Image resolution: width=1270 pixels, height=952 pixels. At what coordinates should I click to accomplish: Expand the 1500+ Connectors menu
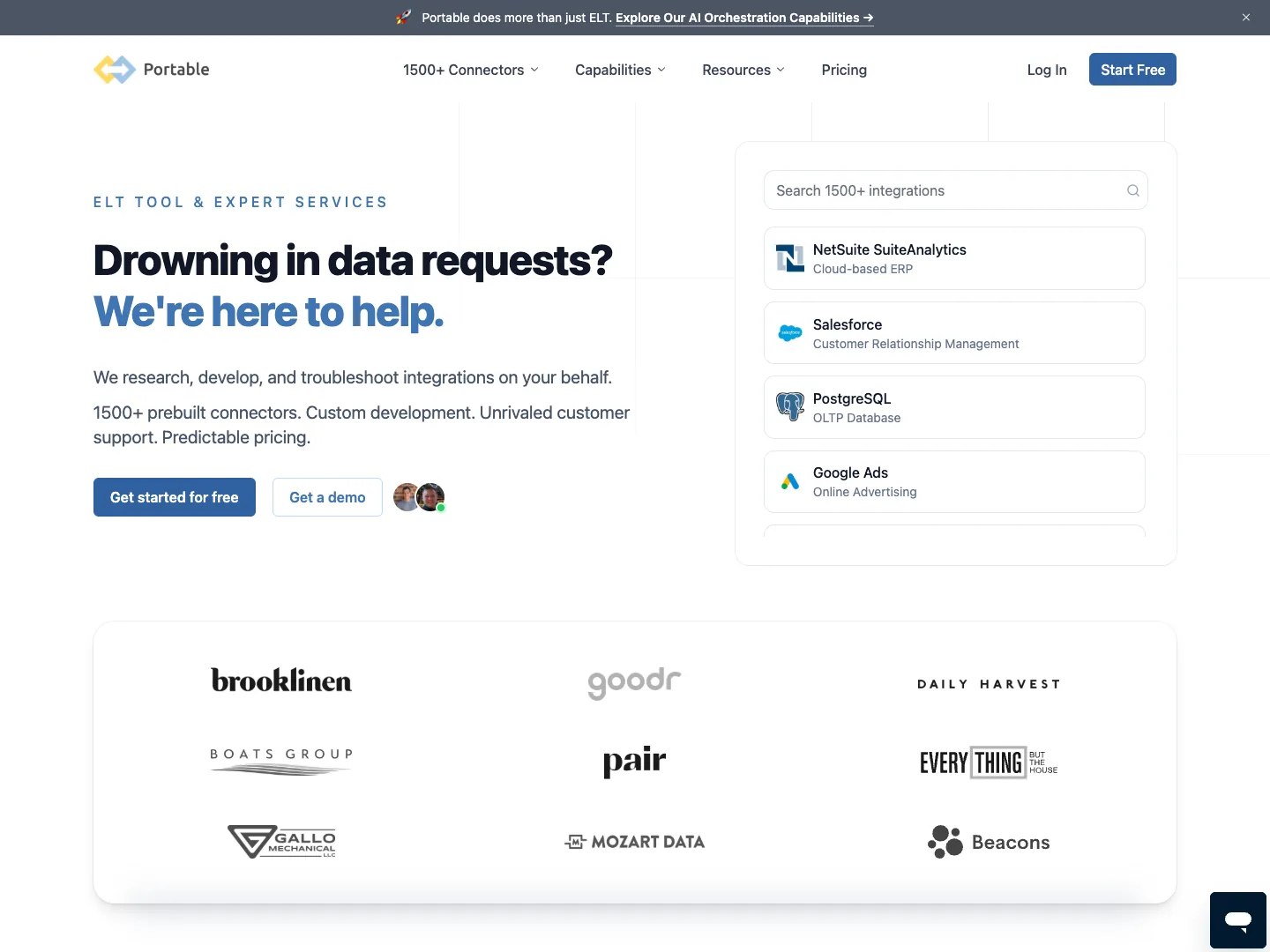[x=471, y=70]
